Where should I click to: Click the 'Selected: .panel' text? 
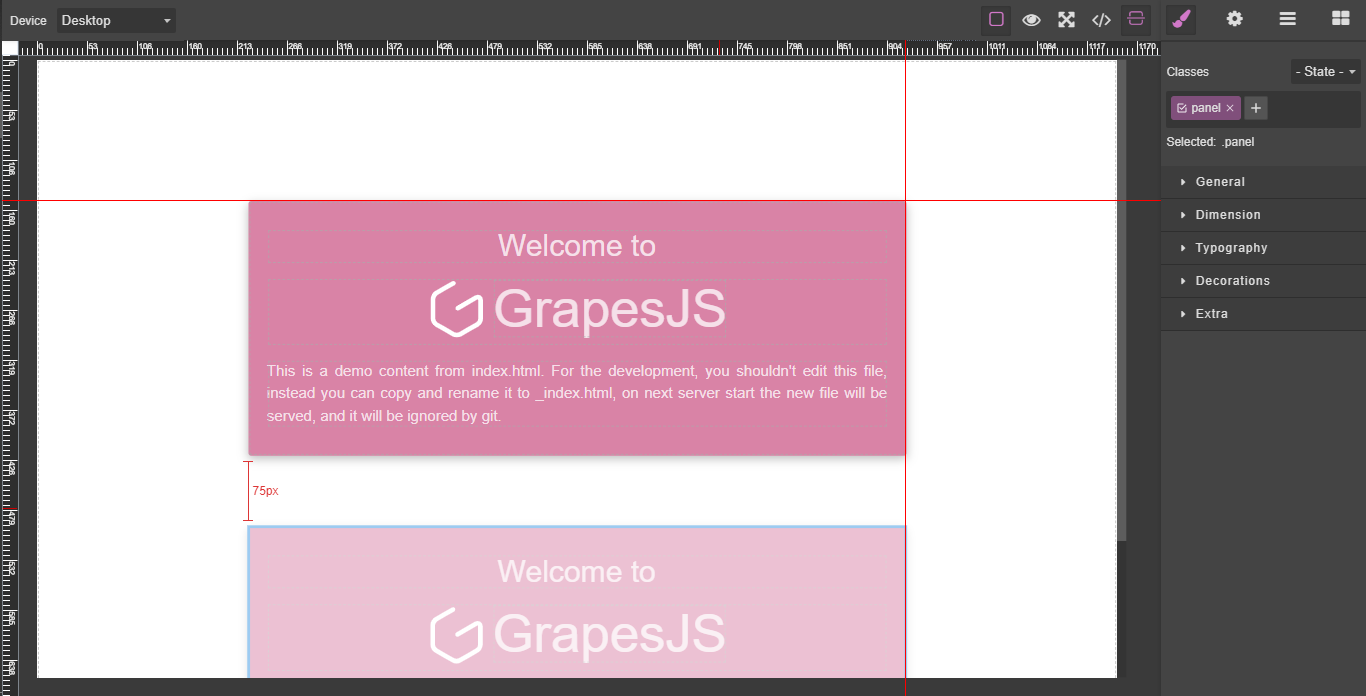1210,142
